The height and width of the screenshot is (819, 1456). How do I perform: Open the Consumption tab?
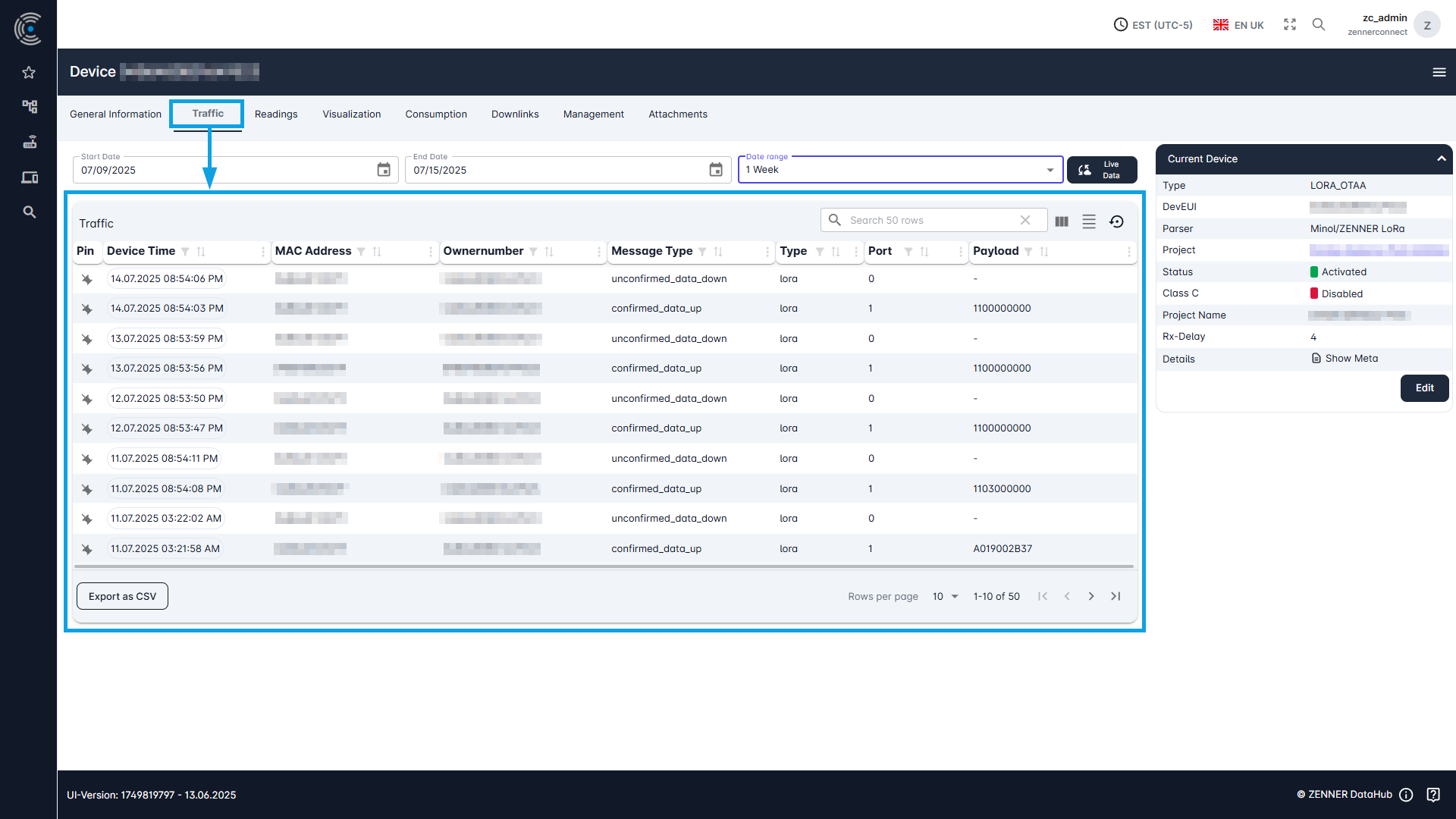point(436,114)
